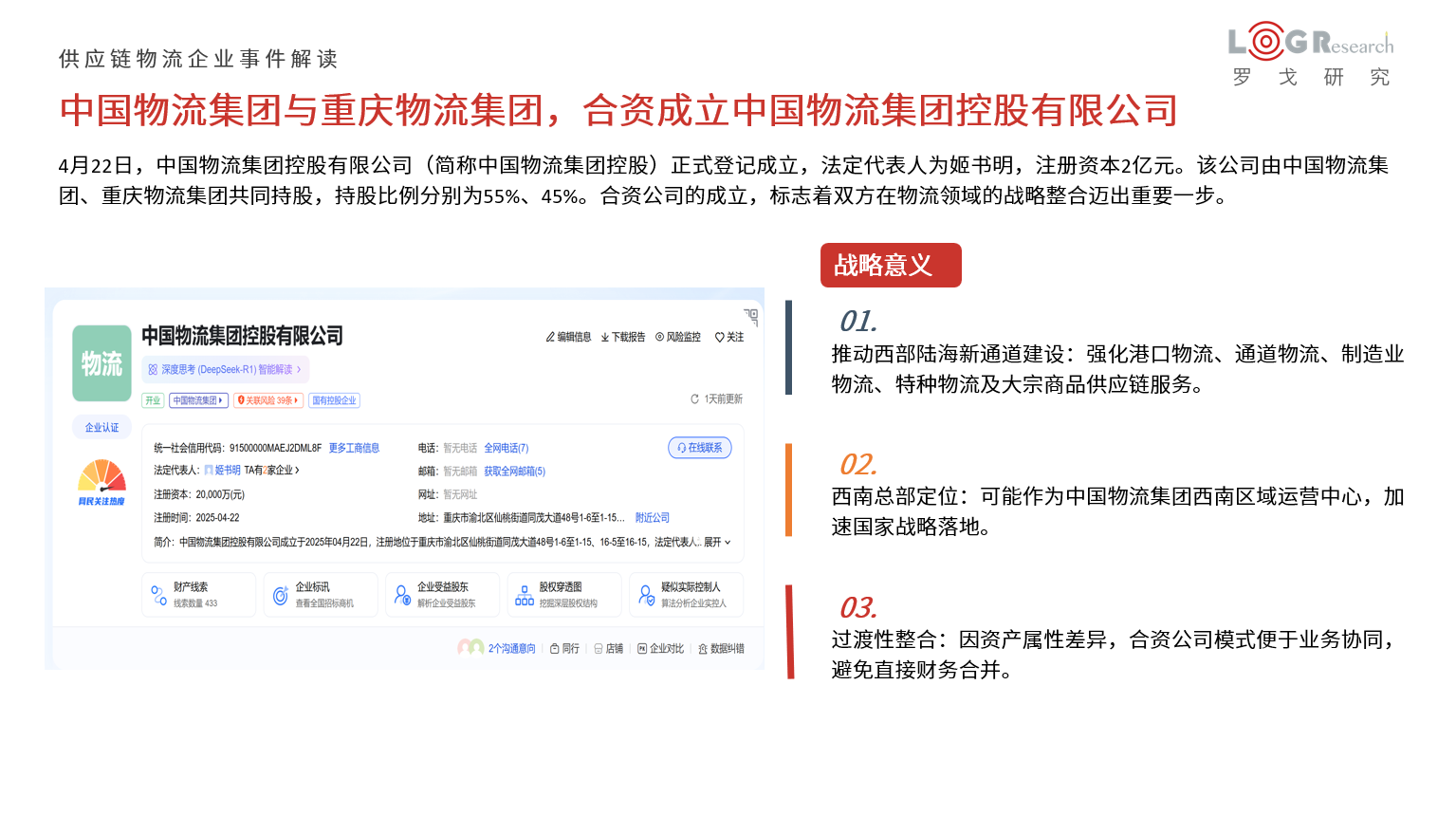Open the 疑似实际控制人 card

point(687,595)
